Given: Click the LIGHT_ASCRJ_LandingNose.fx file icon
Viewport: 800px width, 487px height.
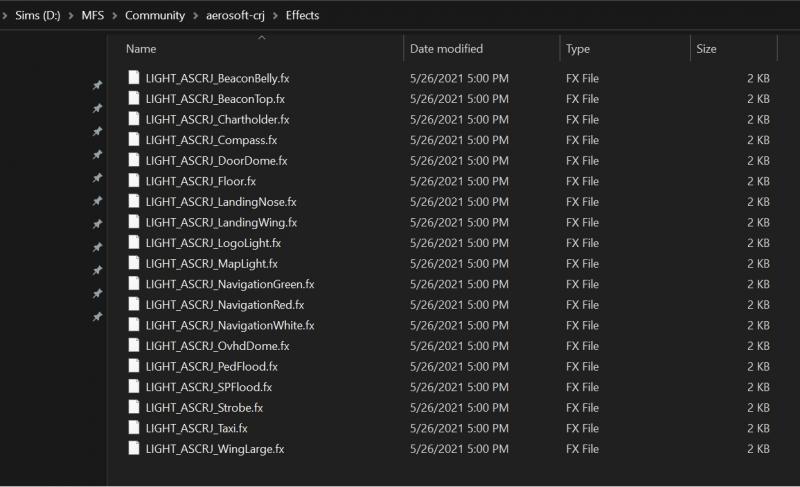Looking at the screenshot, I should click(135, 202).
